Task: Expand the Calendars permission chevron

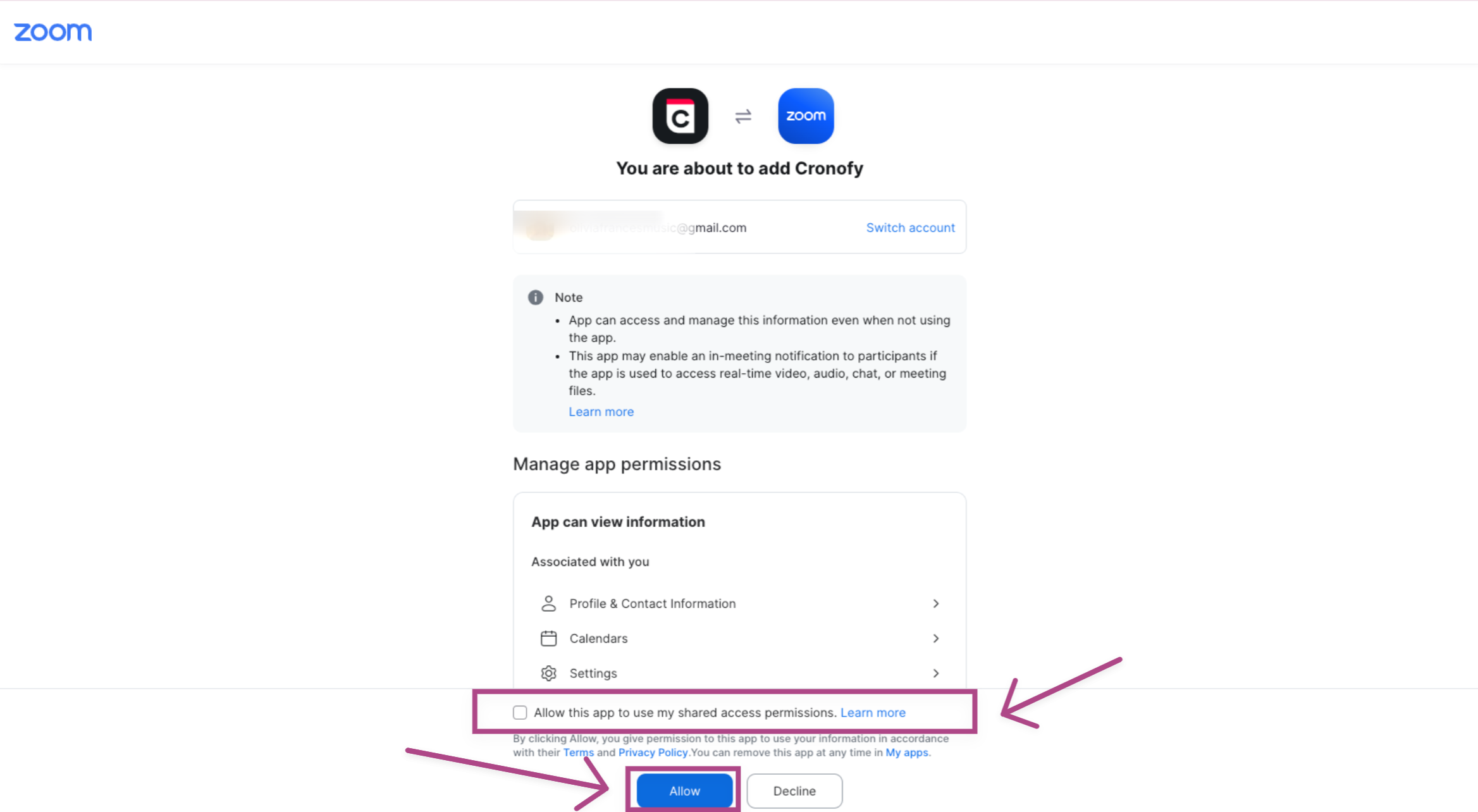Action: tap(936, 638)
